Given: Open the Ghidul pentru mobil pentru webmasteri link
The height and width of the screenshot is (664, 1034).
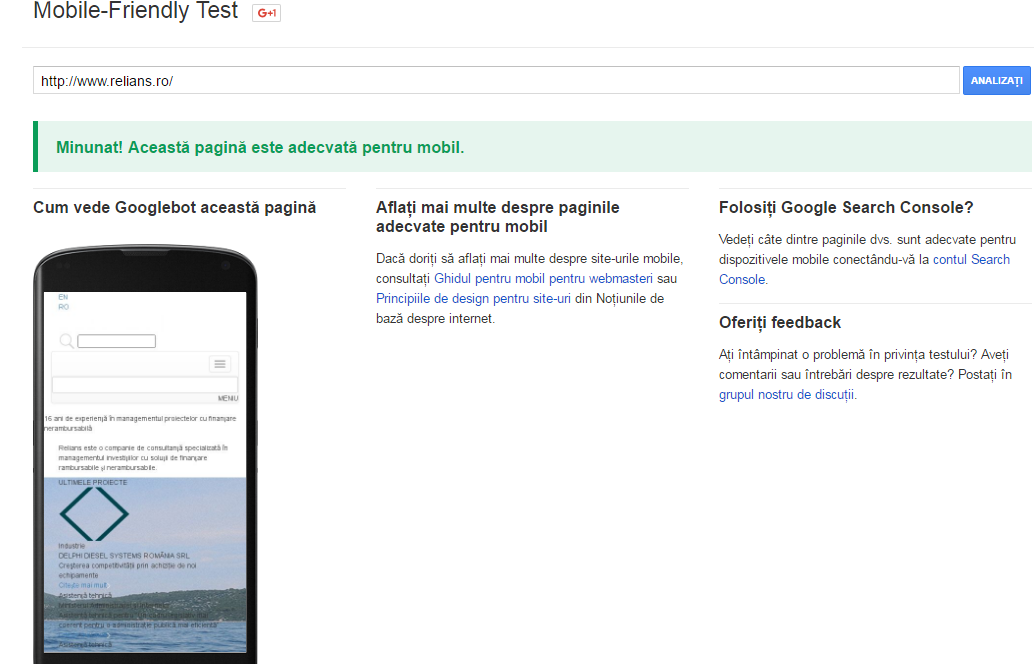Looking at the screenshot, I should (543, 278).
